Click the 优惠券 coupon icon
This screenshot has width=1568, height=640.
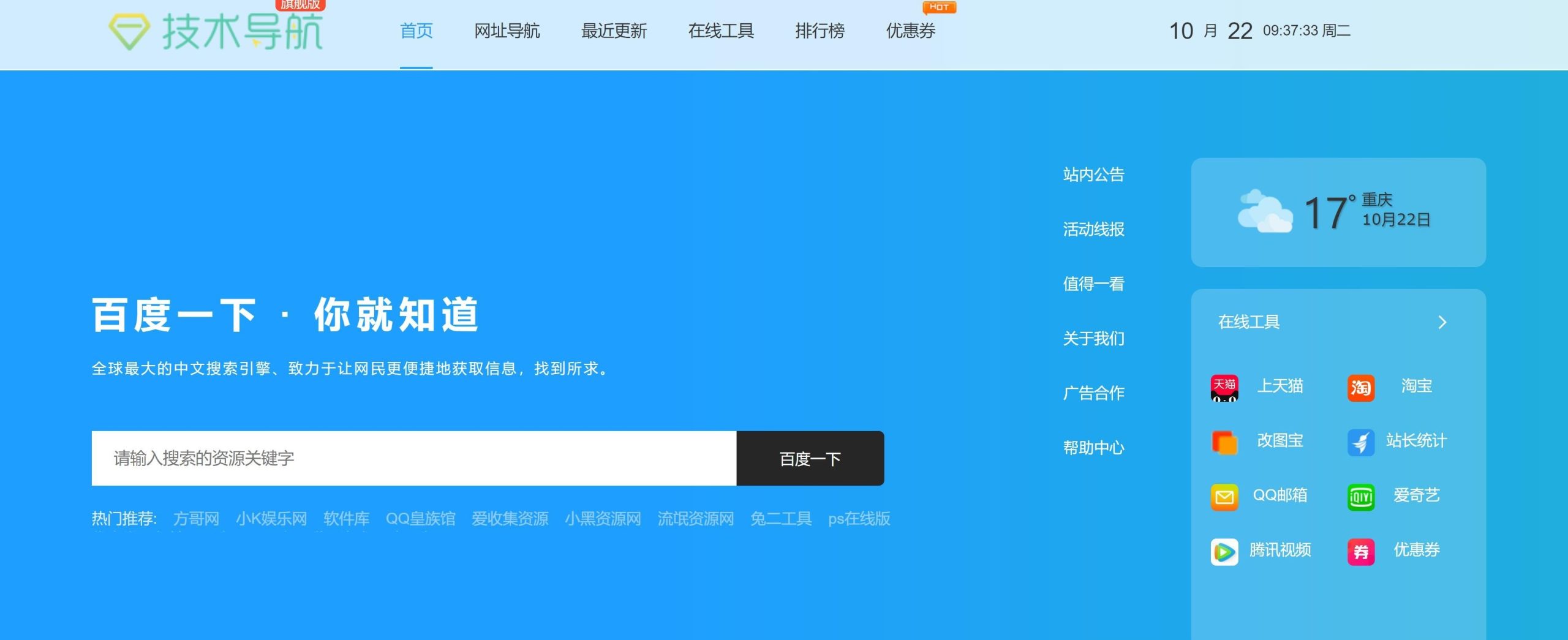(x=1360, y=551)
